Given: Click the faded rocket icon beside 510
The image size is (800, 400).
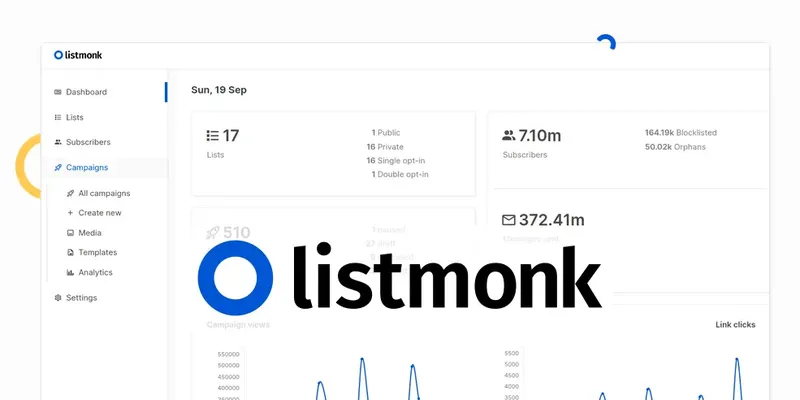Looking at the screenshot, I should coord(212,233).
